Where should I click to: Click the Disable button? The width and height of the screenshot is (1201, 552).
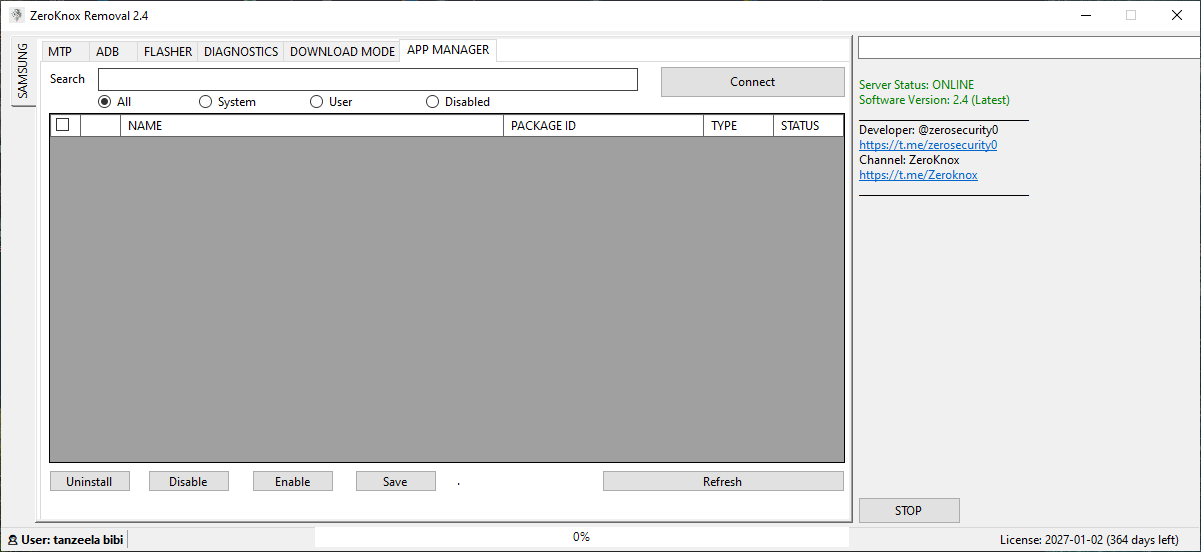[188, 481]
